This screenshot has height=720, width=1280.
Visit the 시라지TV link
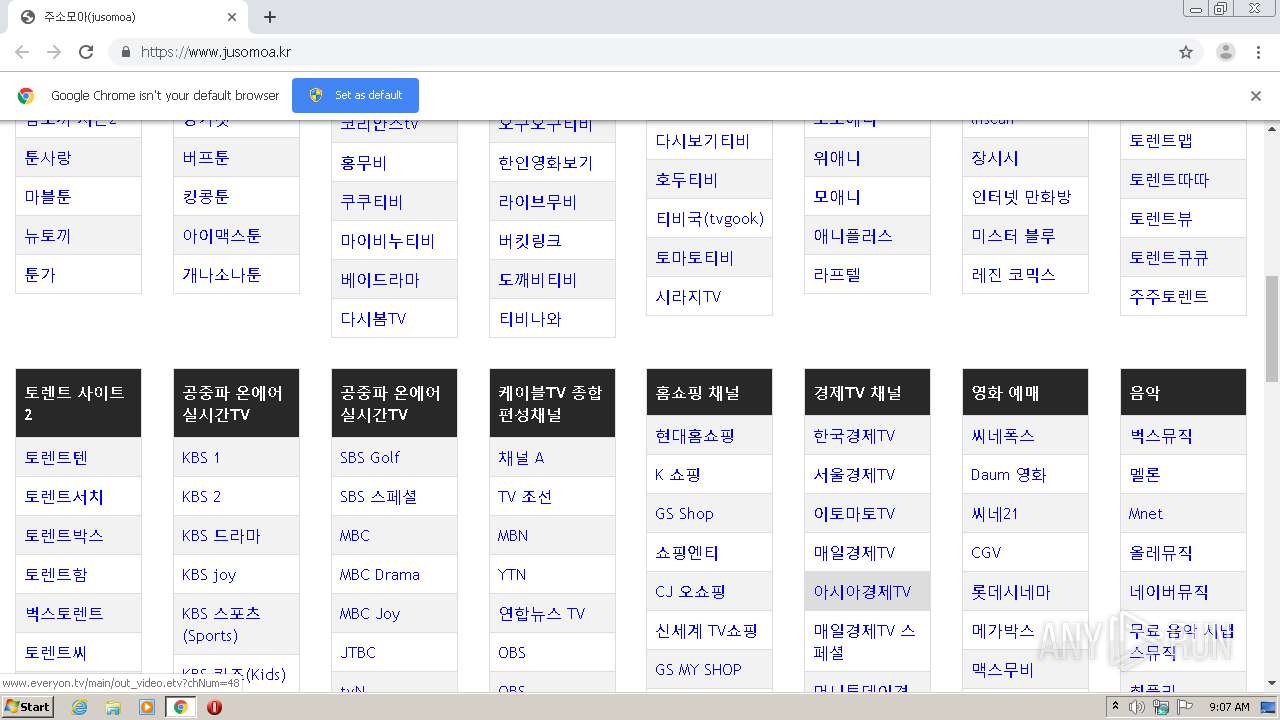pos(689,296)
